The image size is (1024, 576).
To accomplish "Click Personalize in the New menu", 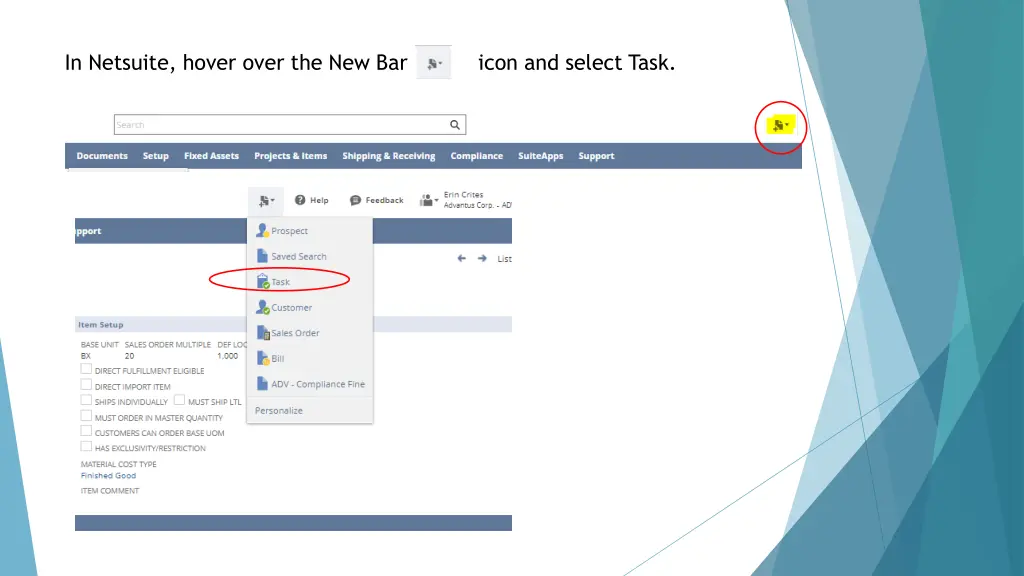I will tap(279, 410).
